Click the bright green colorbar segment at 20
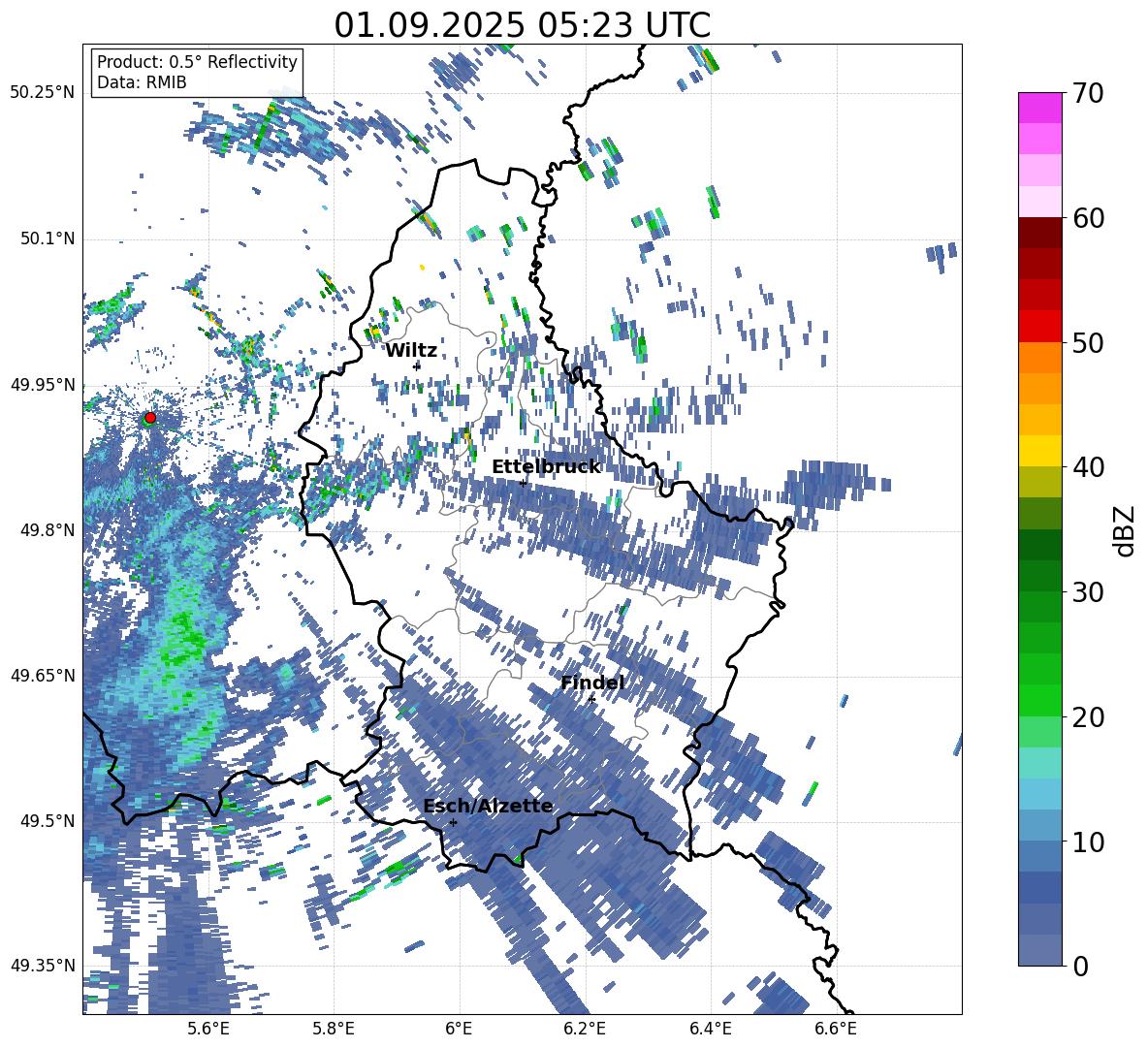This screenshot has width=1148, height=1048. [1039, 700]
